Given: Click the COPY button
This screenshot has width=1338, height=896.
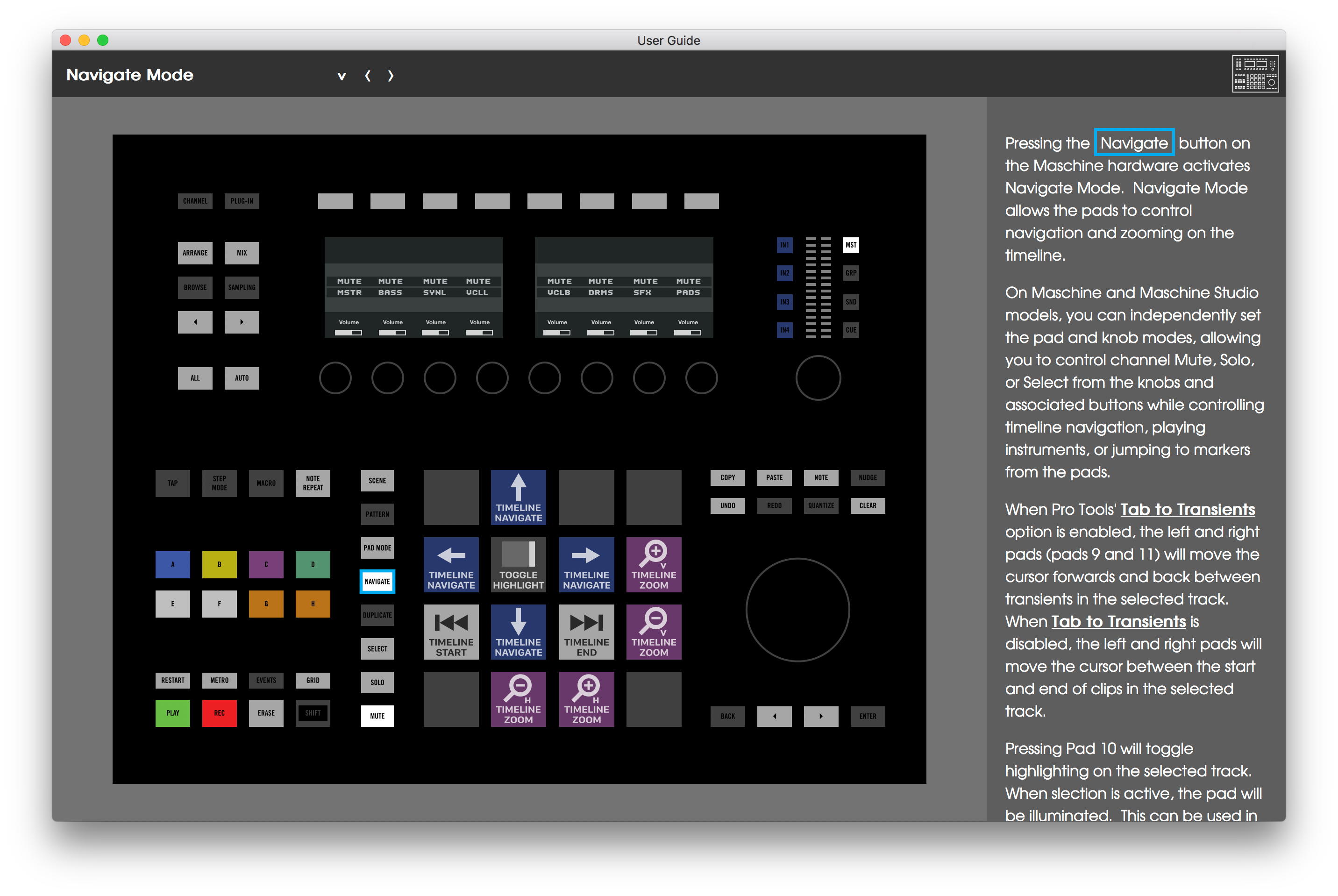Looking at the screenshot, I should 728,478.
